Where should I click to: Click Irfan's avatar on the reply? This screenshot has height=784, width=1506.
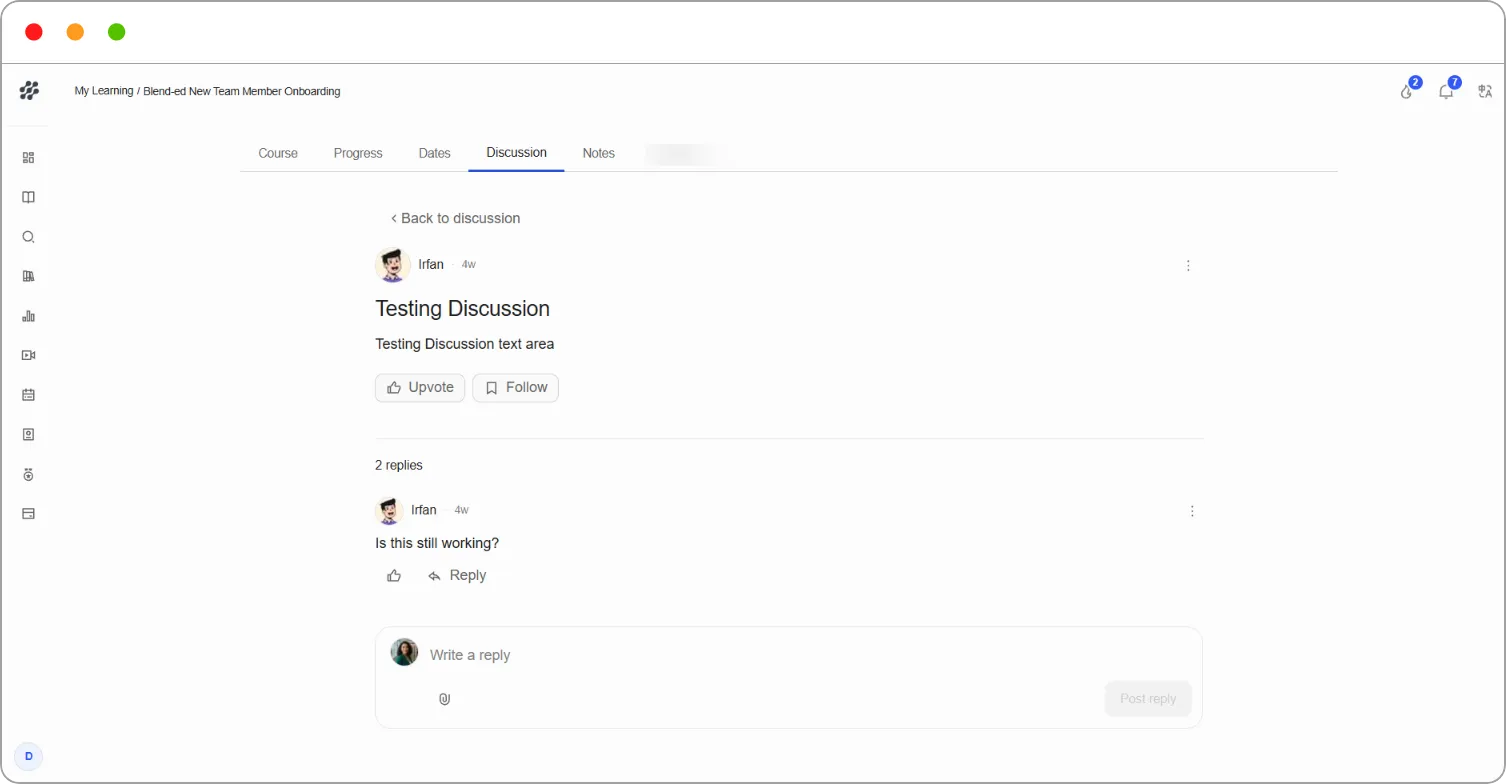click(x=389, y=510)
